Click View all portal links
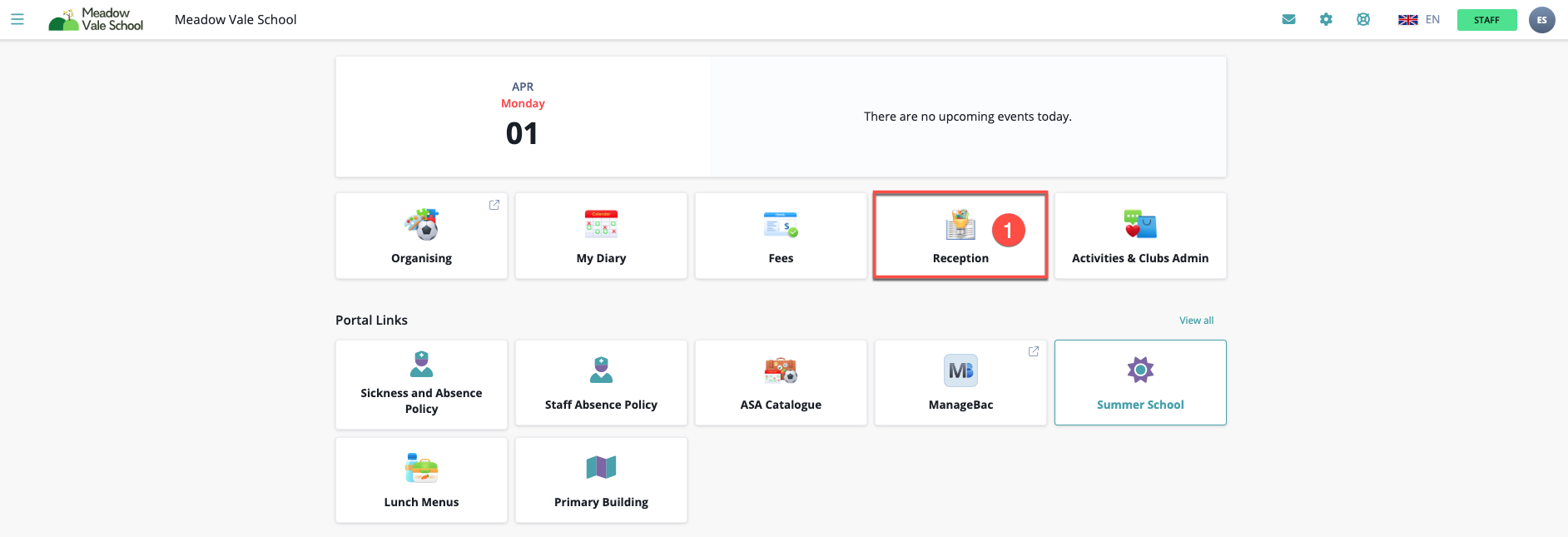 (1196, 321)
